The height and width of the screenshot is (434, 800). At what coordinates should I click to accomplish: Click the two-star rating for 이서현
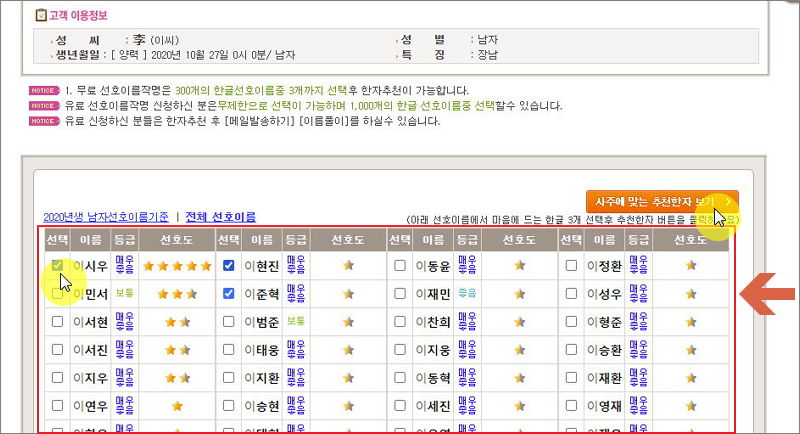(177, 322)
